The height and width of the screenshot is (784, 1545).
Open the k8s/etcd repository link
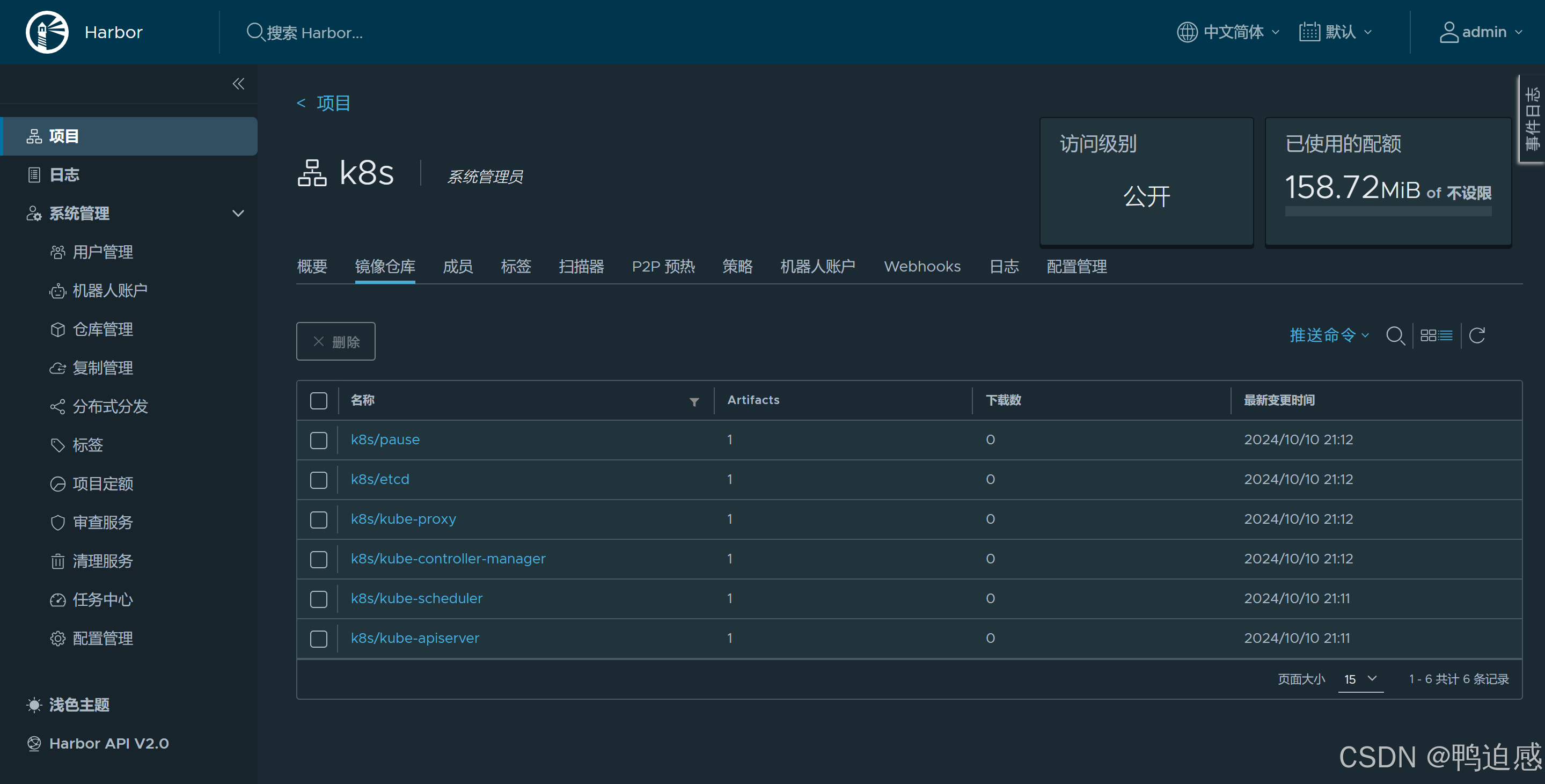click(380, 479)
